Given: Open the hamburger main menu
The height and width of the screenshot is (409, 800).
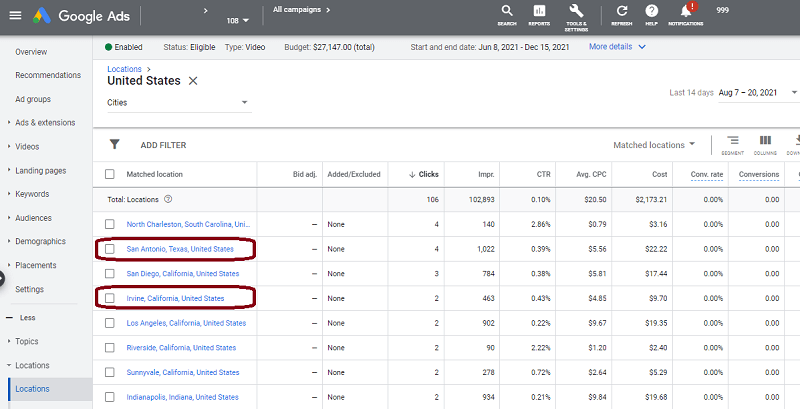Looking at the screenshot, I should pos(15,15).
